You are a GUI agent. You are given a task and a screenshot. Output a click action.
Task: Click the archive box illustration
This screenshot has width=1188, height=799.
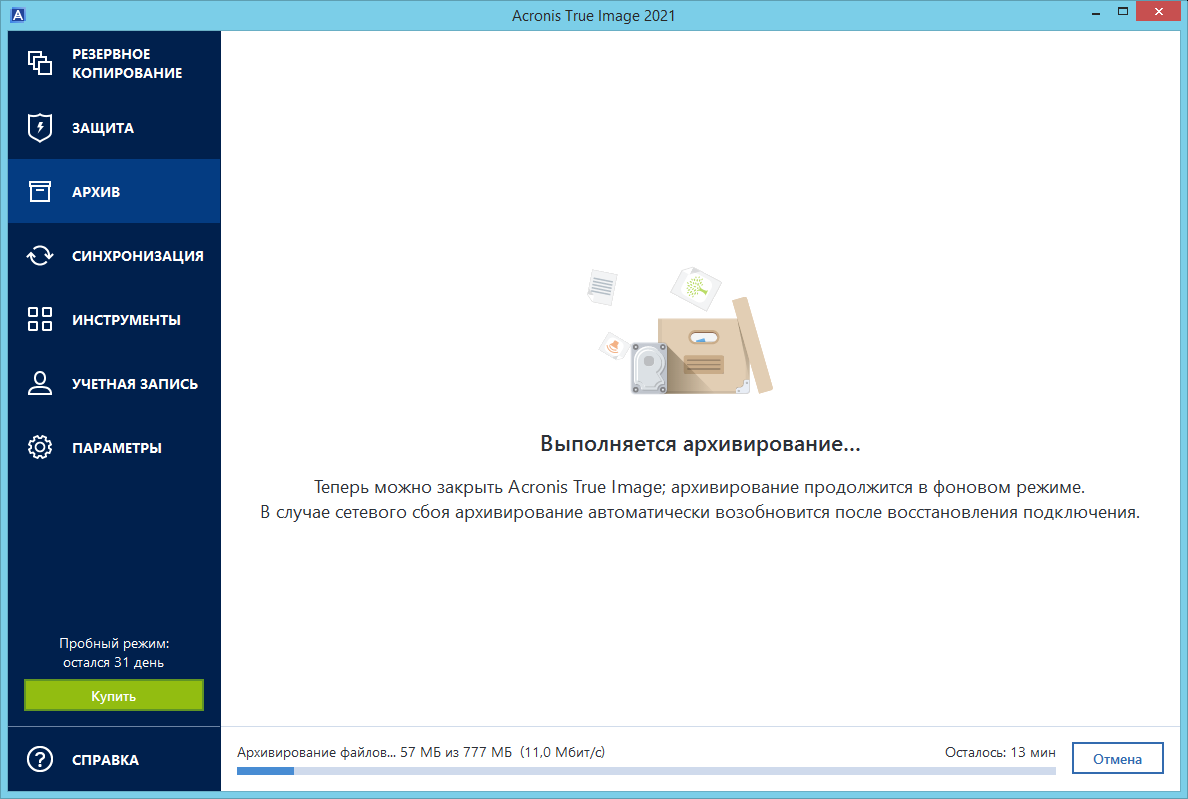[680, 330]
